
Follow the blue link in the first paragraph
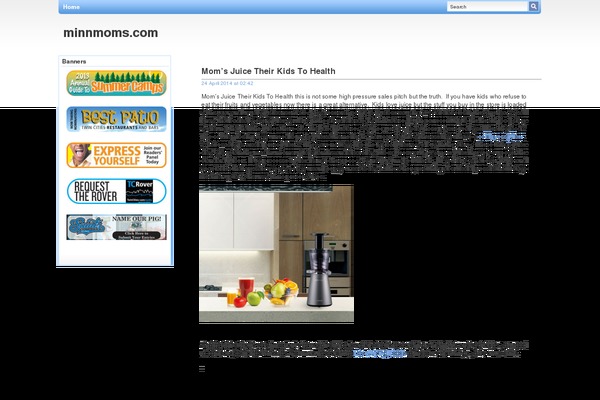click(x=501, y=136)
